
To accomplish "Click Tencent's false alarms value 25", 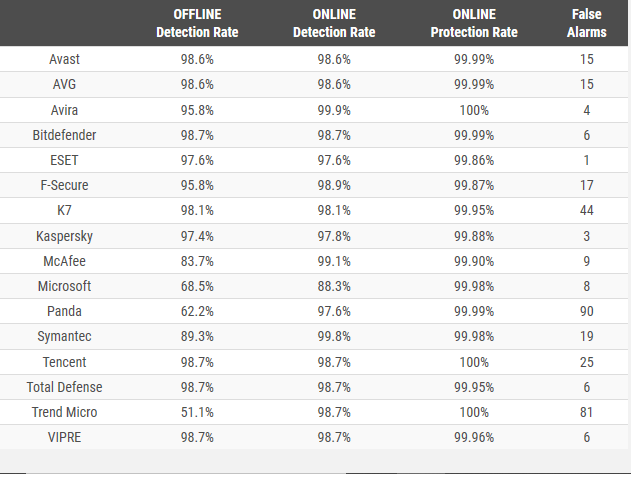I will [x=587, y=362].
